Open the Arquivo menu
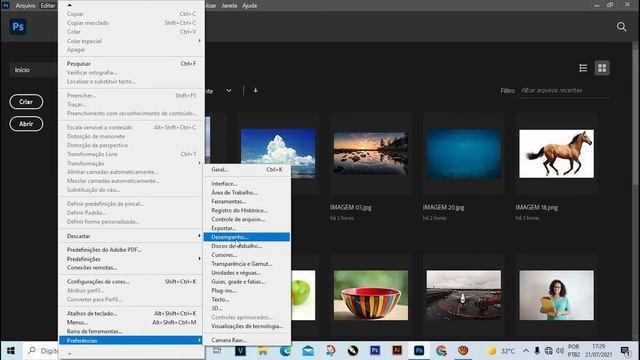The width and height of the screenshot is (640, 360). [x=25, y=6]
